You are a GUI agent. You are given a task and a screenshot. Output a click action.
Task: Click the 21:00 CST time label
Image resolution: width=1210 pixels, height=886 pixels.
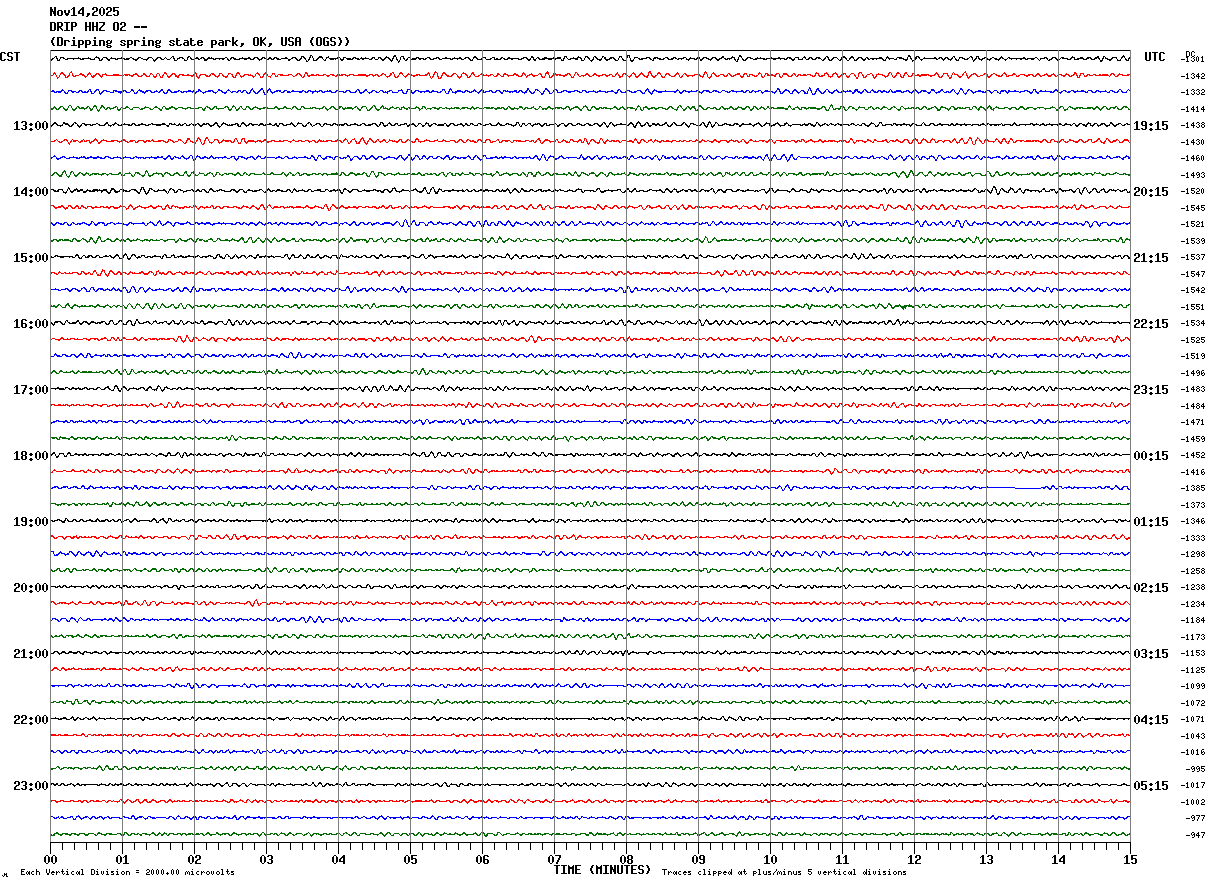(x=30, y=654)
